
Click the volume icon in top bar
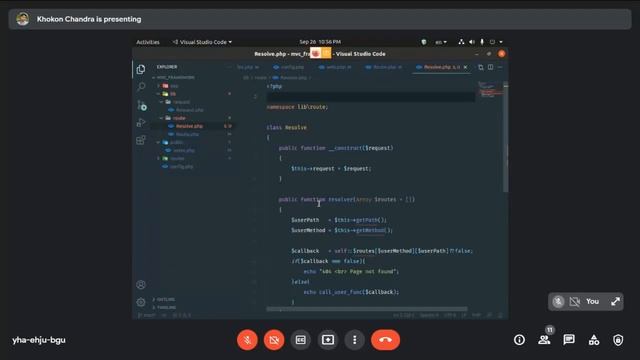472,42
